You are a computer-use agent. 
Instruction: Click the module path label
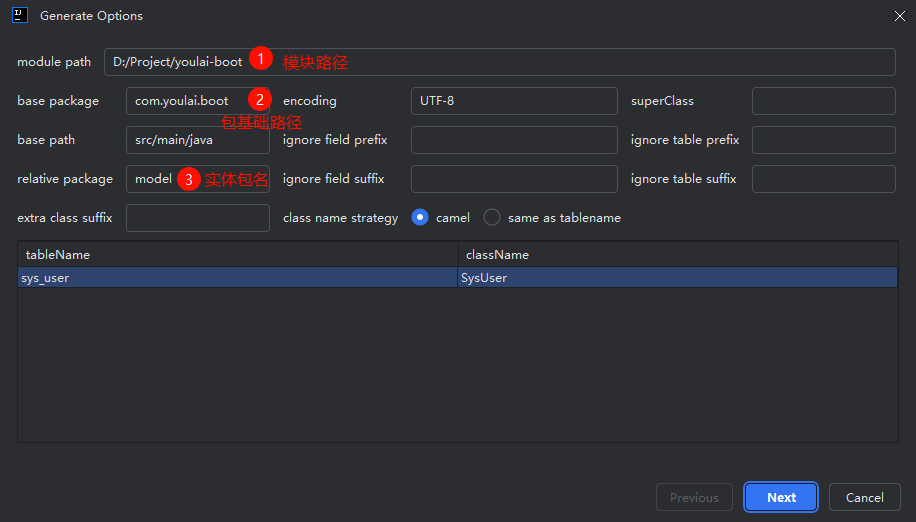54,62
